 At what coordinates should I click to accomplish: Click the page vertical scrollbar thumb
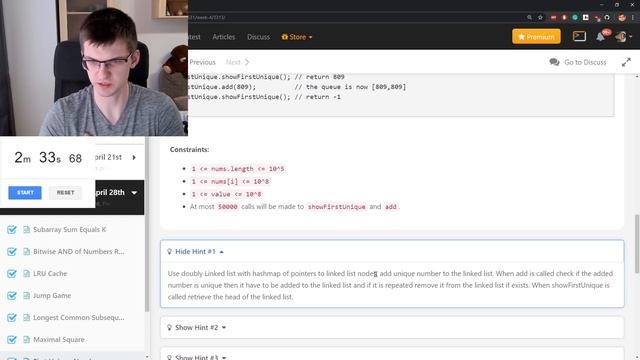coord(637,244)
